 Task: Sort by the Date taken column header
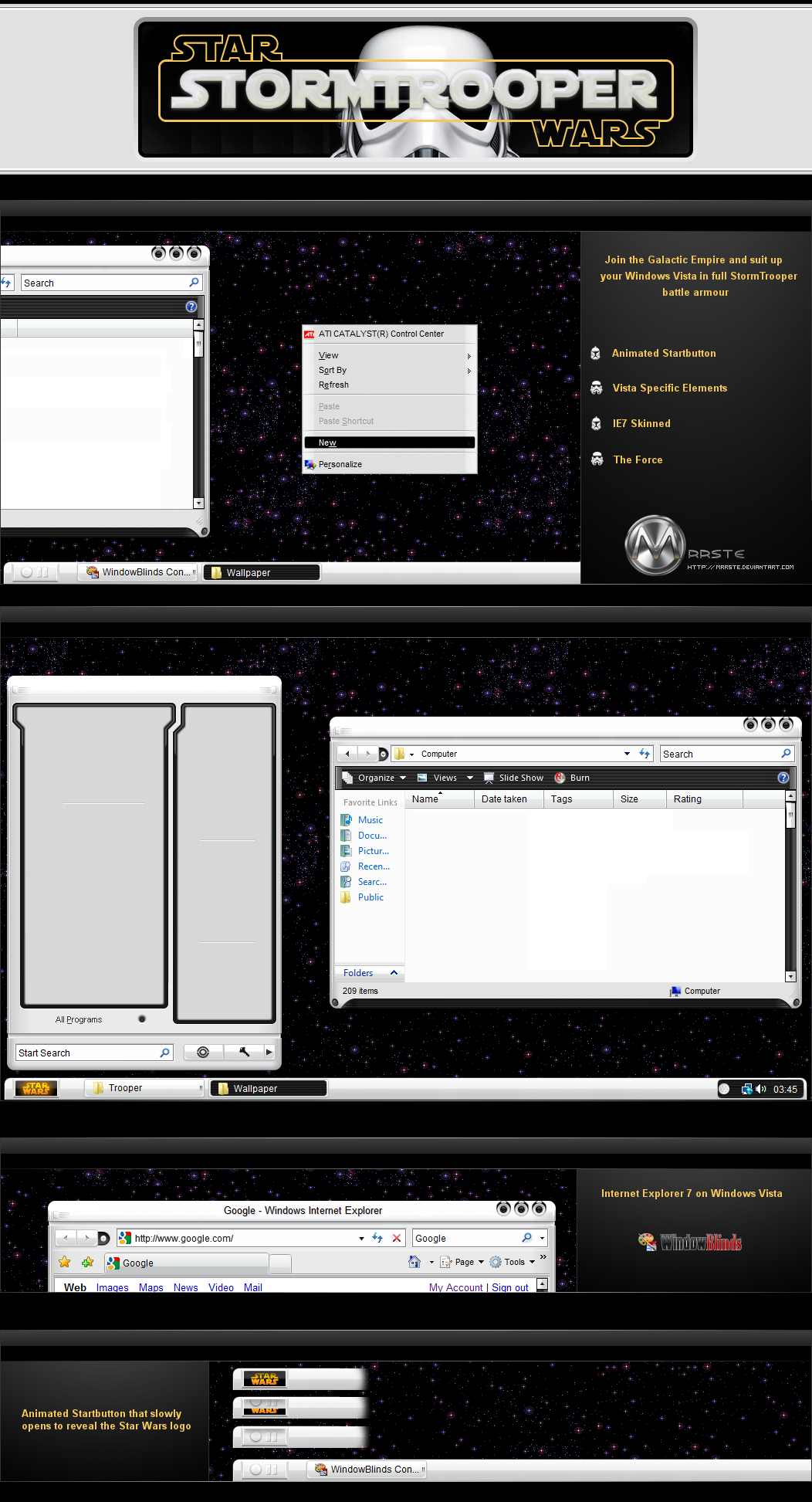(509, 799)
